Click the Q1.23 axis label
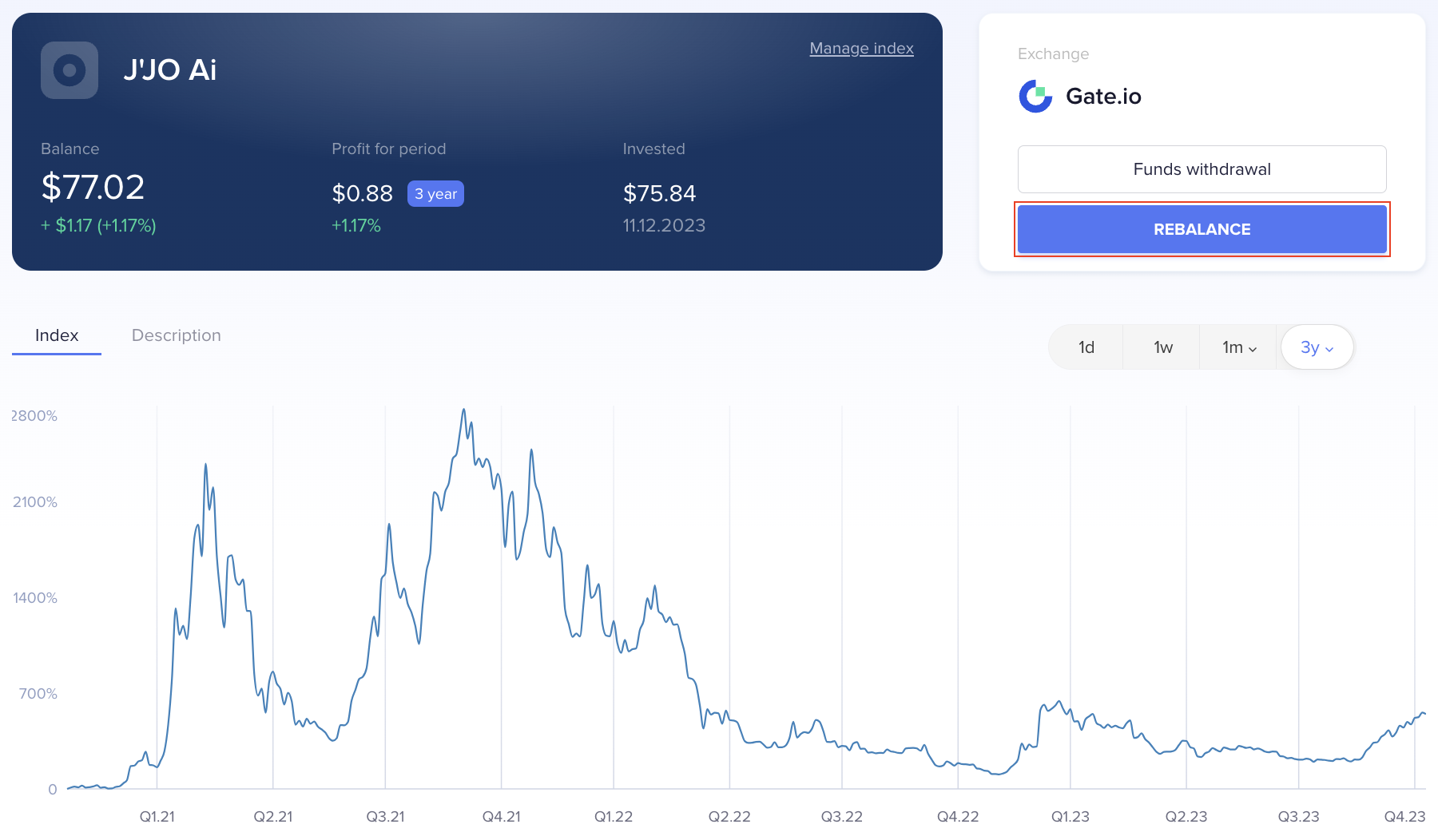The height and width of the screenshot is (840, 1438). 1070,817
